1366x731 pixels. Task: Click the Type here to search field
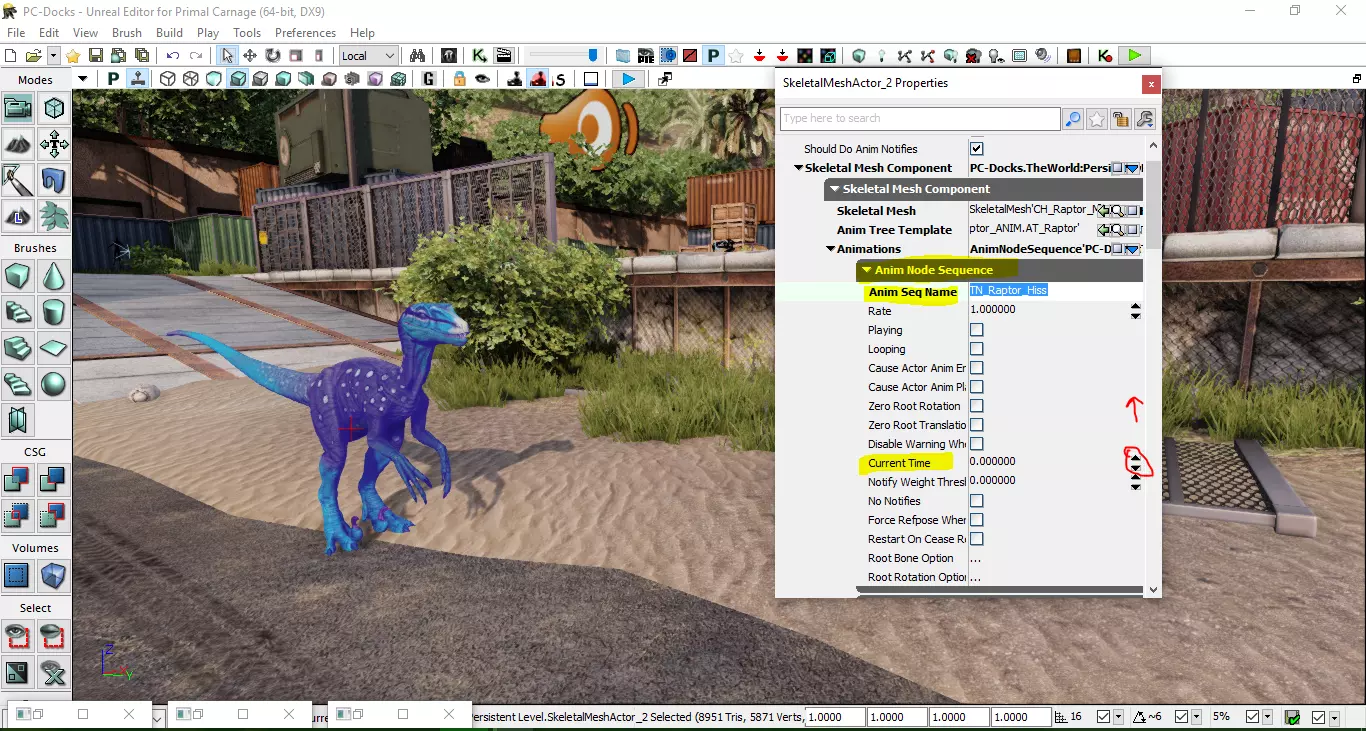[919, 119]
